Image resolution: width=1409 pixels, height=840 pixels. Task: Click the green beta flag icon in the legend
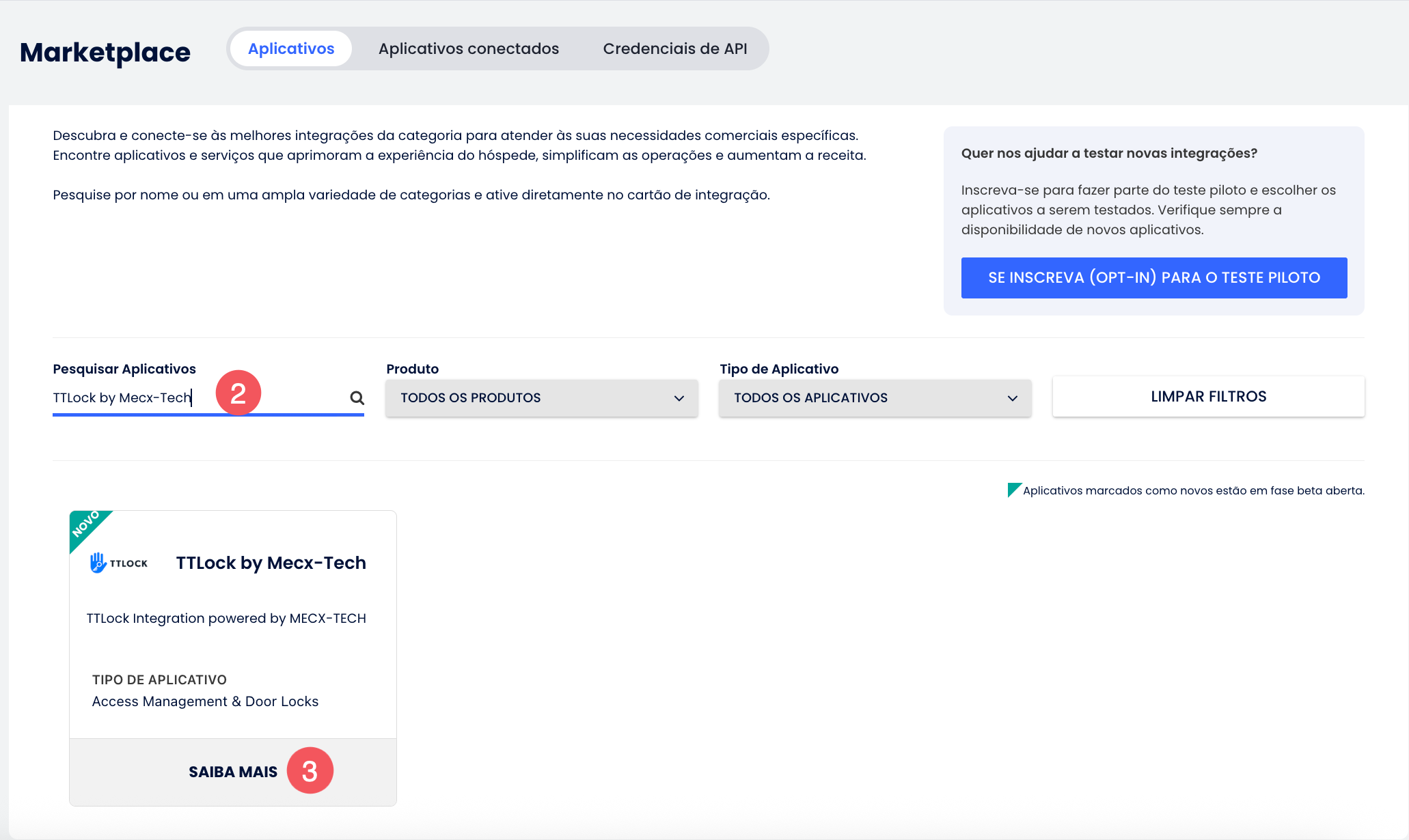click(x=1014, y=489)
